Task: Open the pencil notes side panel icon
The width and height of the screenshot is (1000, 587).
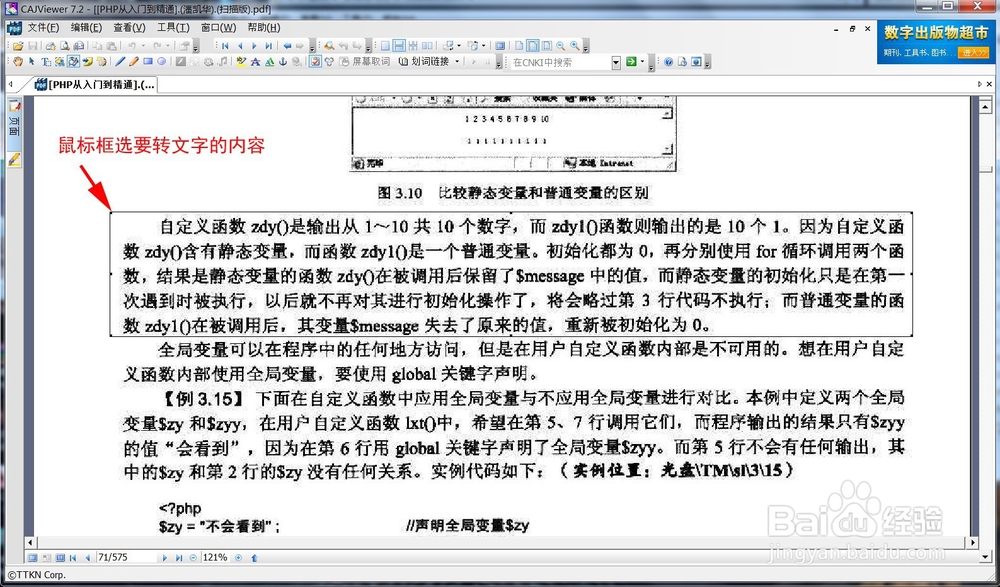Action: [x=14, y=159]
